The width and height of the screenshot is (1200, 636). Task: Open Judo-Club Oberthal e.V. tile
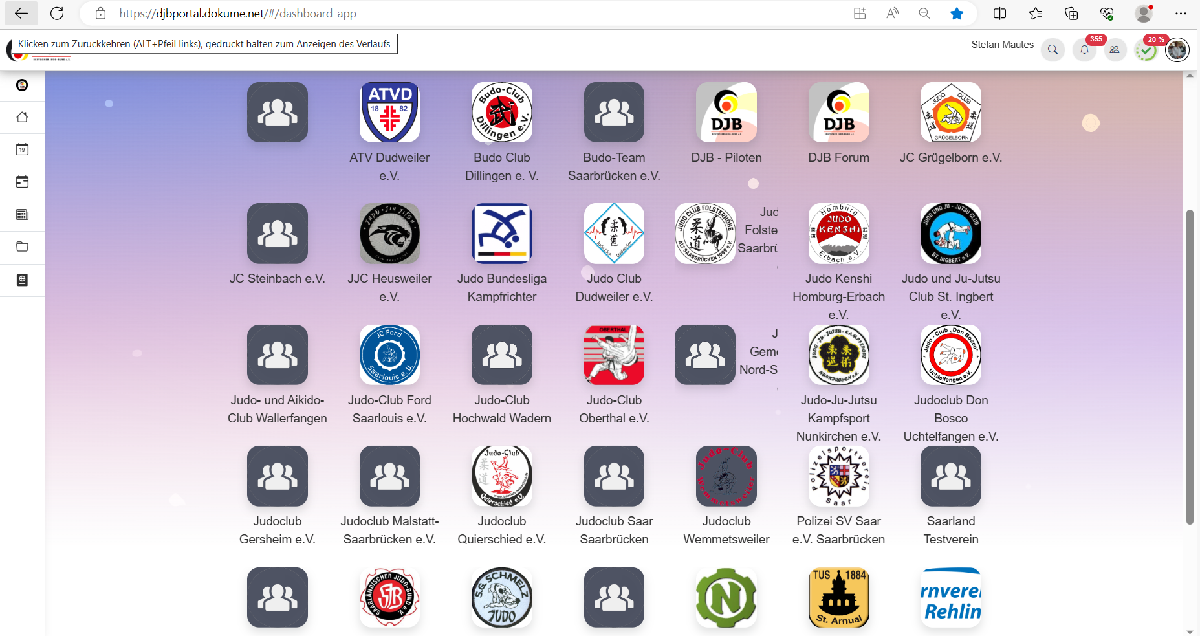coord(614,355)
